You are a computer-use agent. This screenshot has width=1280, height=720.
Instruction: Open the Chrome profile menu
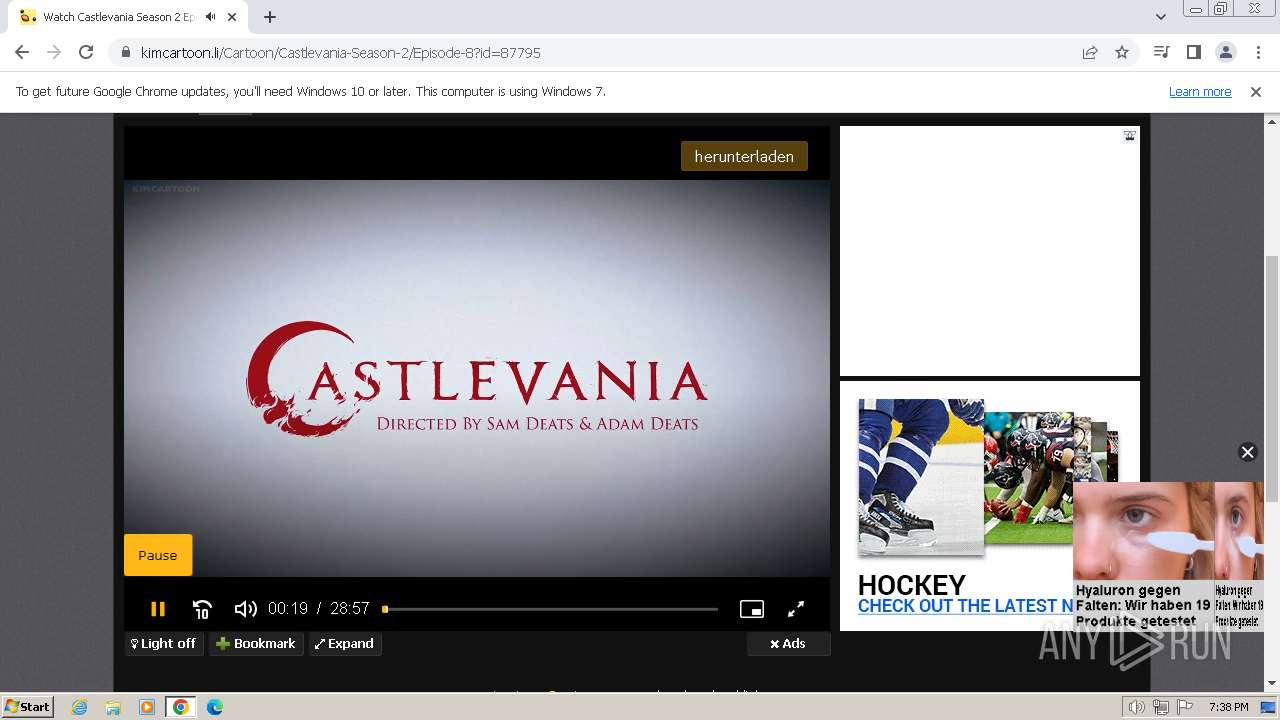coord(1225,52)
